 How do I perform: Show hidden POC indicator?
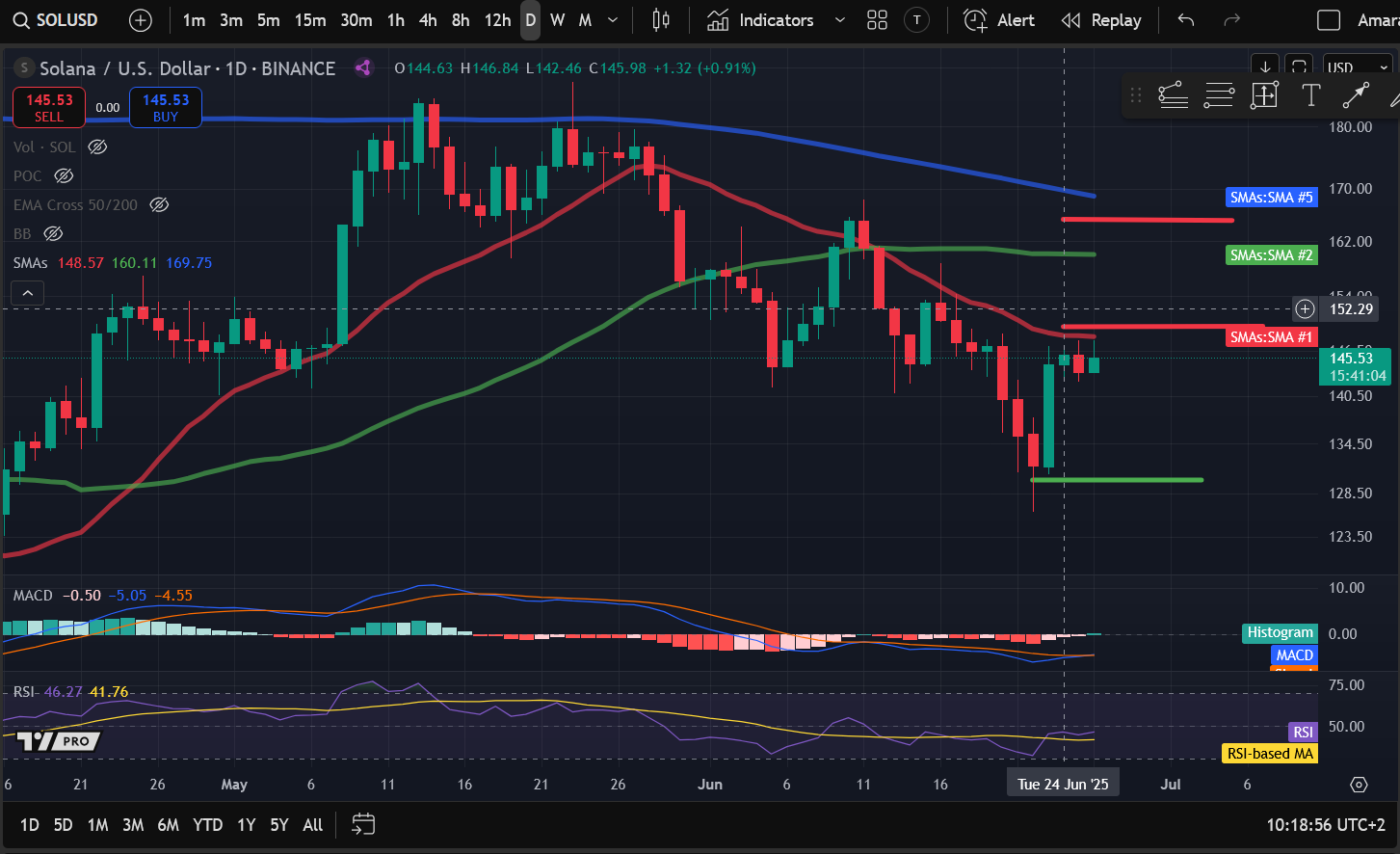64,175
